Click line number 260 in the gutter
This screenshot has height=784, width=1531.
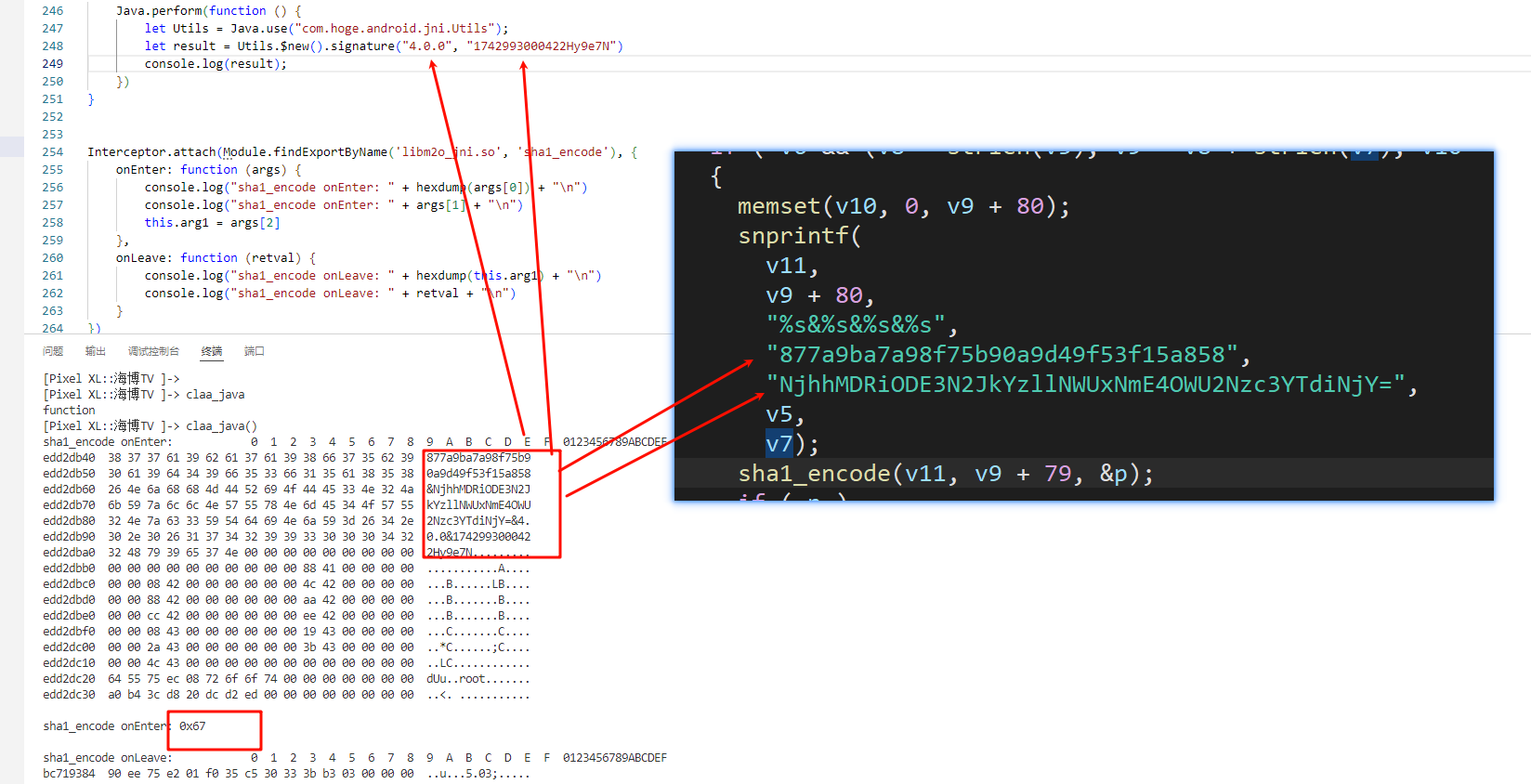(x=53, y=258)
